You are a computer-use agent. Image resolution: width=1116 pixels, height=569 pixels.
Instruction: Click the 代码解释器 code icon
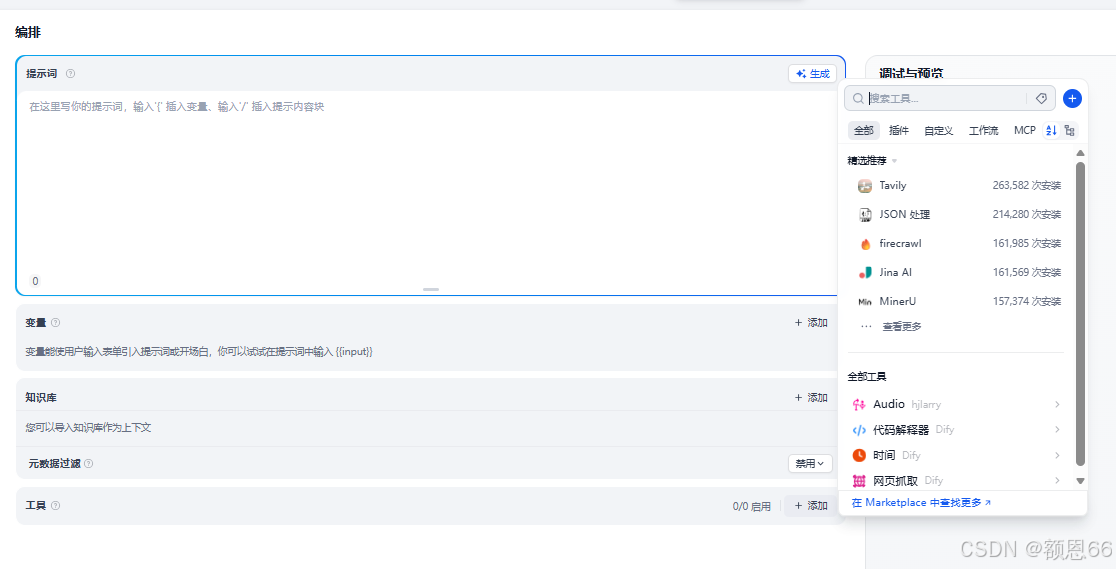point(859,430)
